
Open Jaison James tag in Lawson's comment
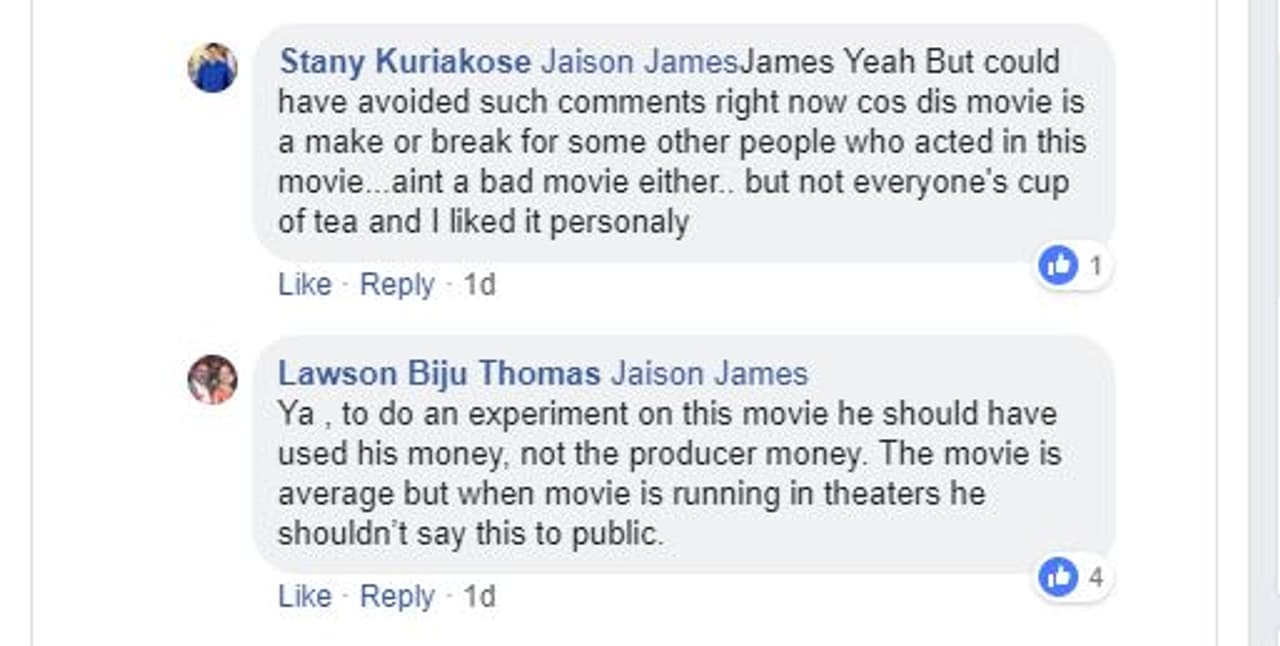pyautogui.click(x=709, y=374)
